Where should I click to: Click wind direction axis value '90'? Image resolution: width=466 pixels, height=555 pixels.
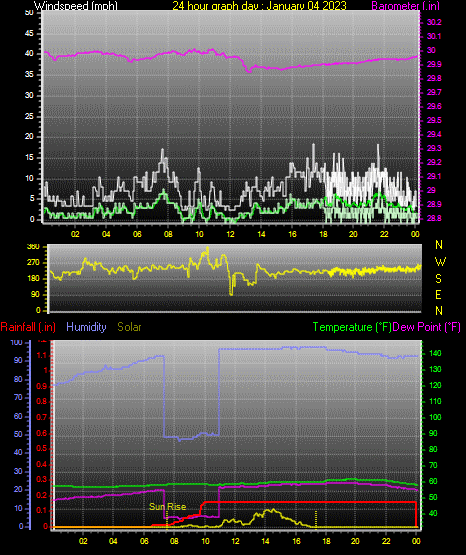pos(35,294)
